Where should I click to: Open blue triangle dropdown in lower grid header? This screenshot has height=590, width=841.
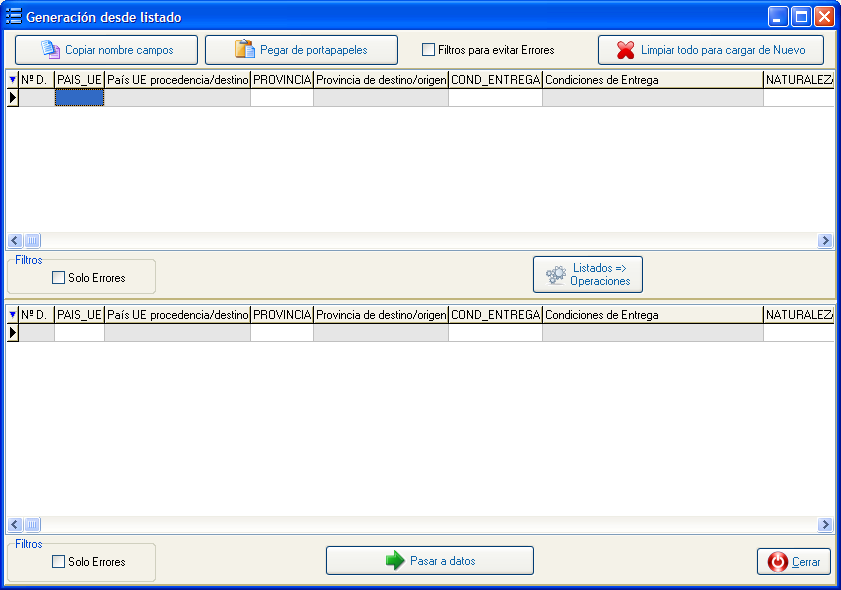[12, 315]
